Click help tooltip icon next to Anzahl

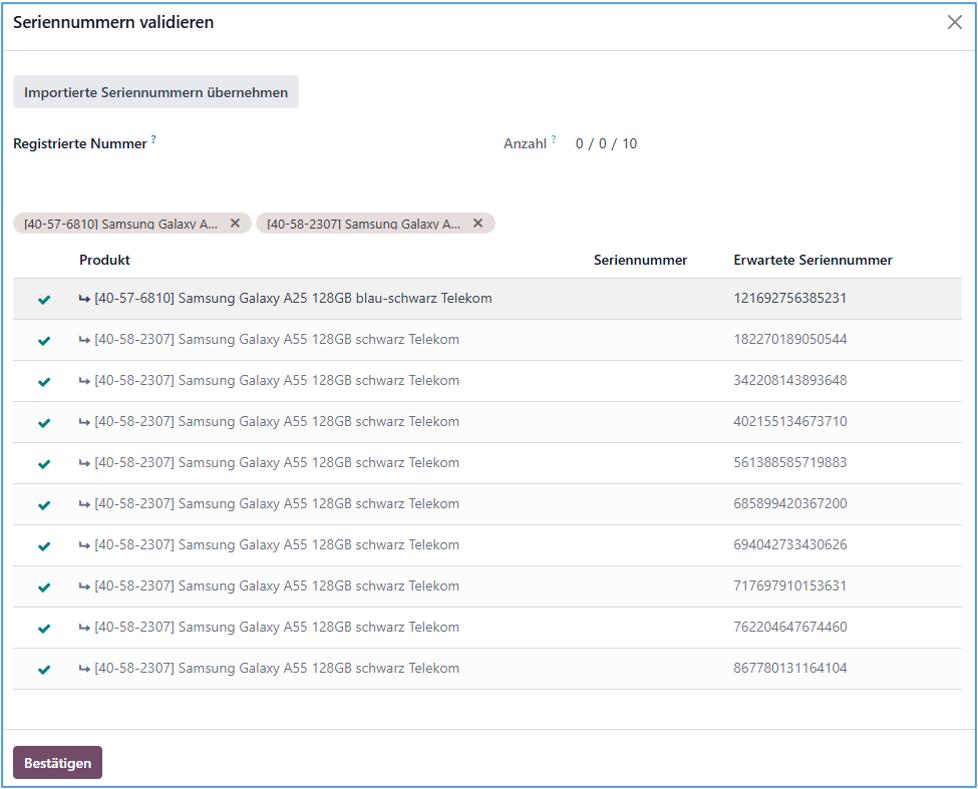(554, 140)
